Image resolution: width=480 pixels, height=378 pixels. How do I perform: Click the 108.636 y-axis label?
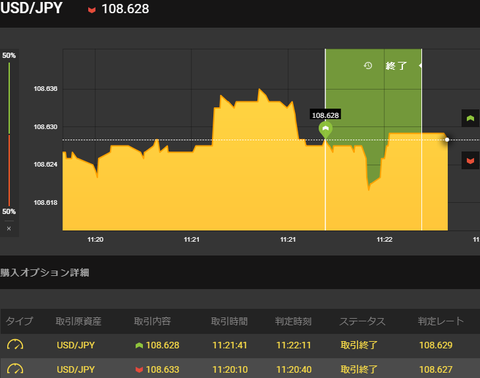pyautogui.click(x=45, y=89)
